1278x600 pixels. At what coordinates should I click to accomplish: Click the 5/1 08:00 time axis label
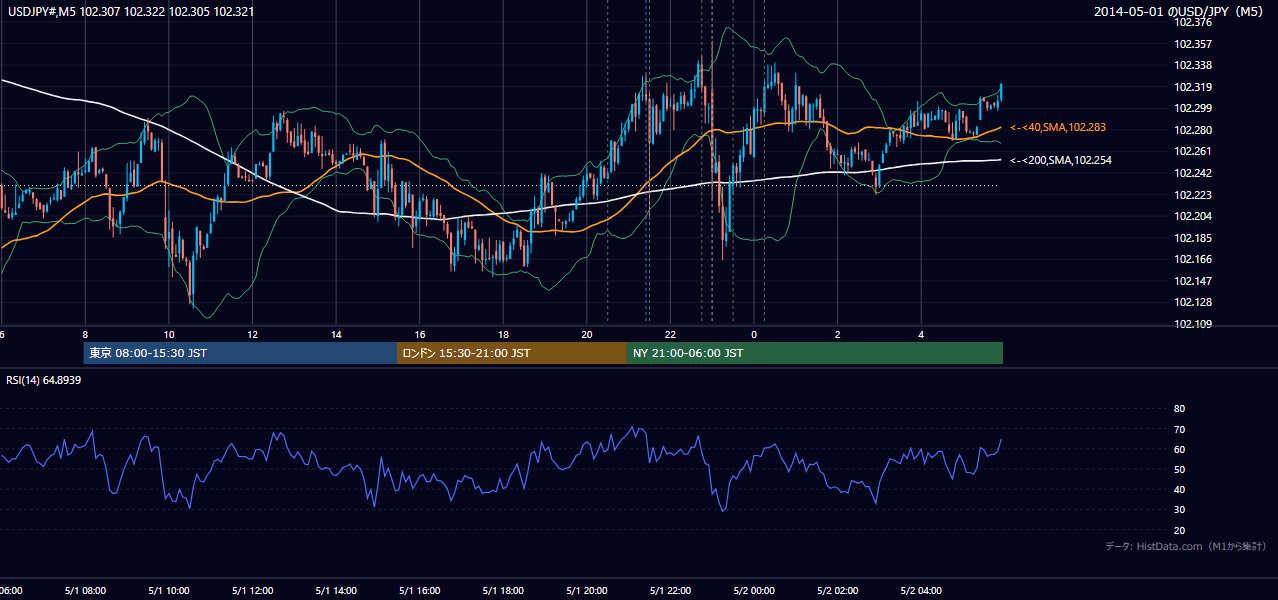point(84,591)
